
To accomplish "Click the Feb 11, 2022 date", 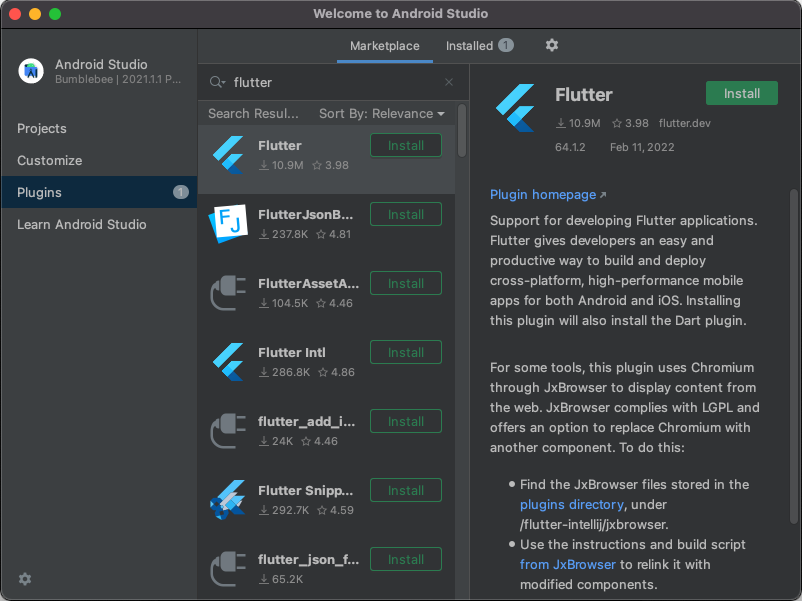I will point(642,147).
